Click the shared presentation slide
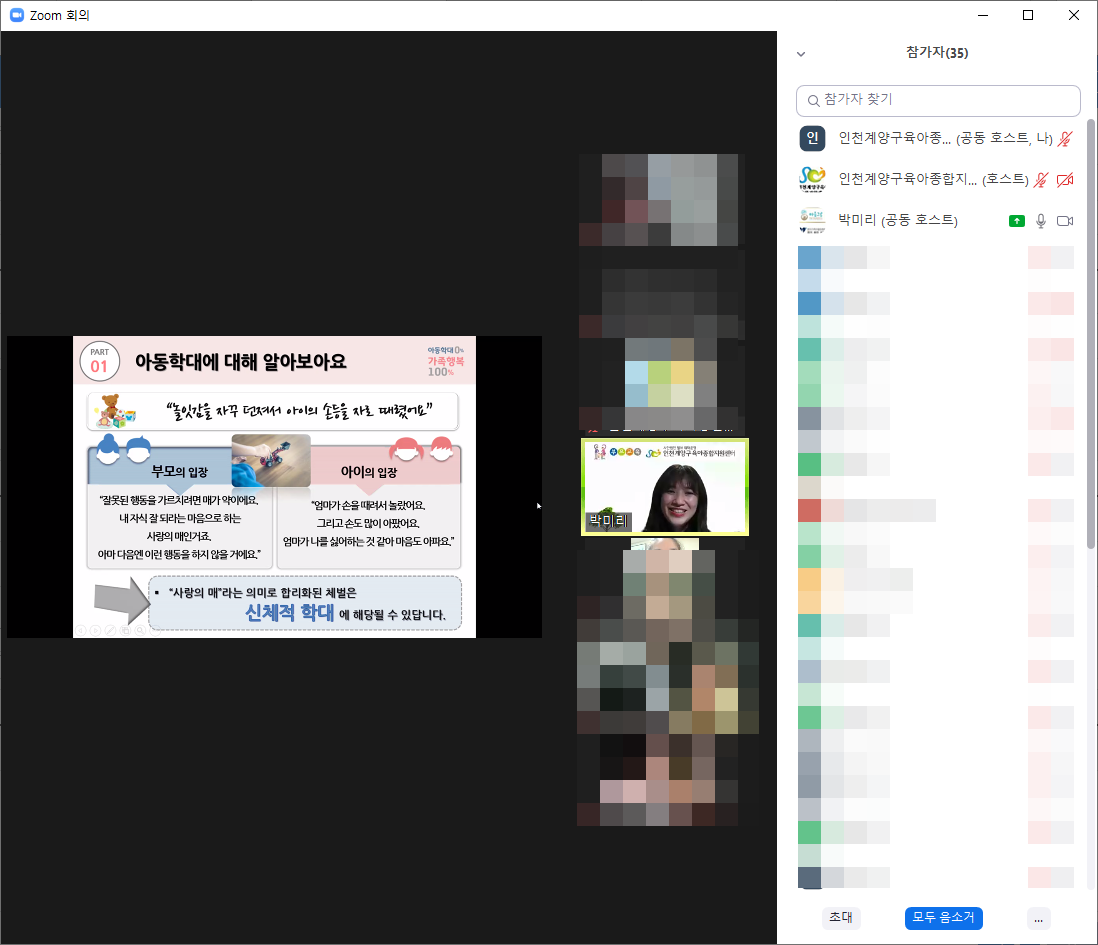The image size is (1098, 945). pyautogui.click(x=274, y=487)
